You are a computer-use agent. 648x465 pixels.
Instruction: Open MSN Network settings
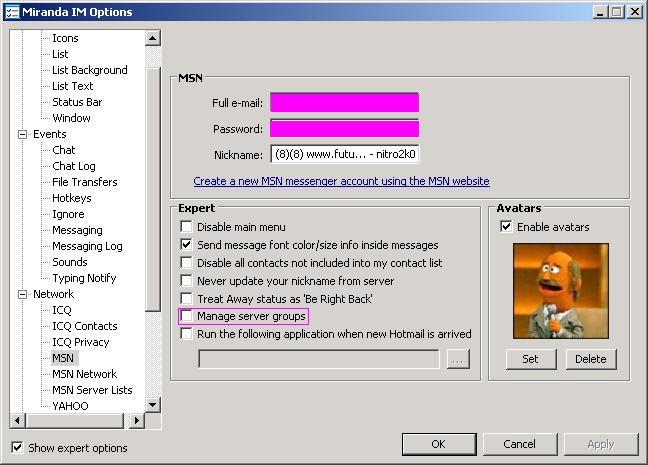[x=84, y=374]
